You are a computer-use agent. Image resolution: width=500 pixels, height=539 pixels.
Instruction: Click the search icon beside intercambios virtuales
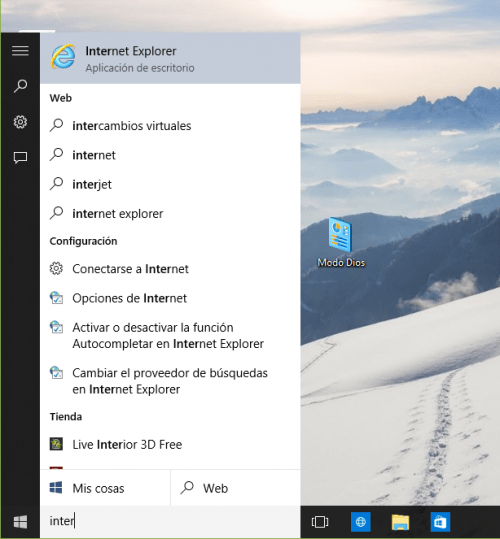click(56, 125)
